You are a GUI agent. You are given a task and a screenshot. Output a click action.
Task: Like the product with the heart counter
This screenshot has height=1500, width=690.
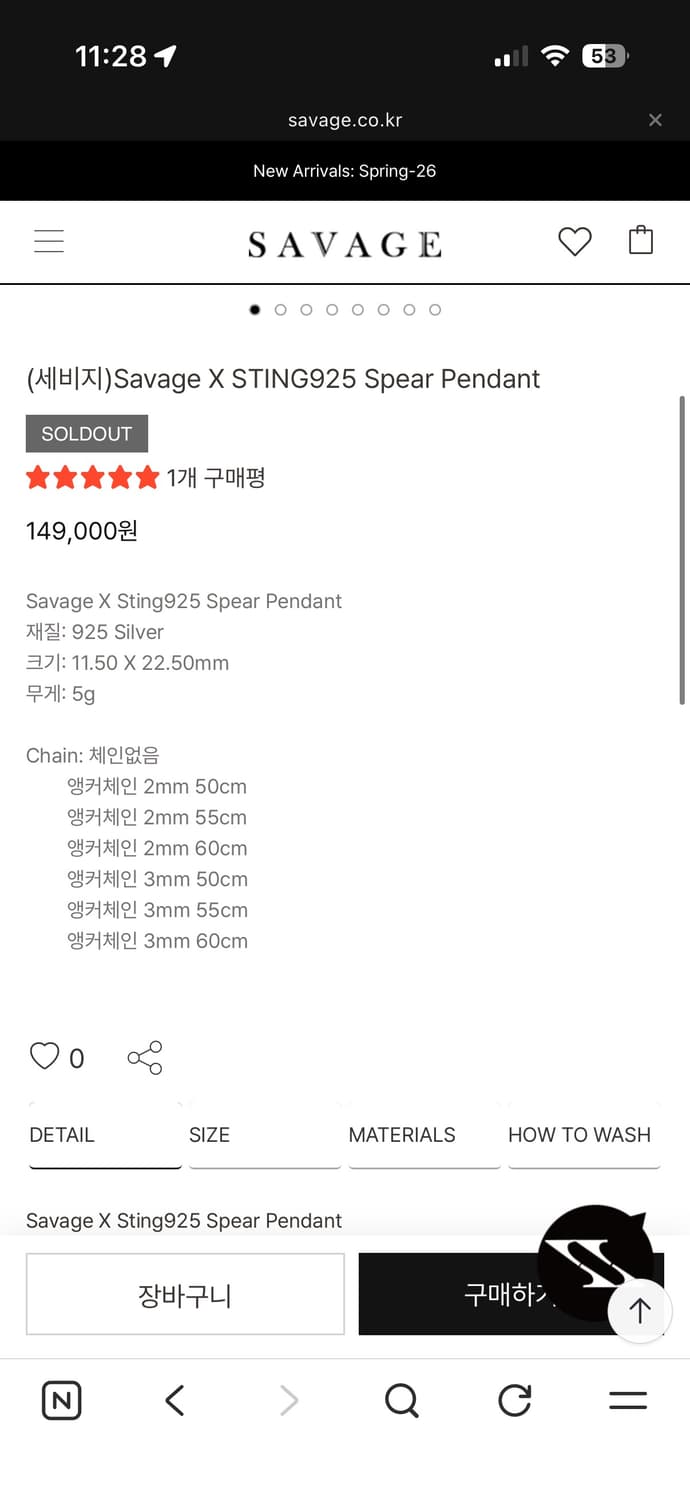point(45,1056)
